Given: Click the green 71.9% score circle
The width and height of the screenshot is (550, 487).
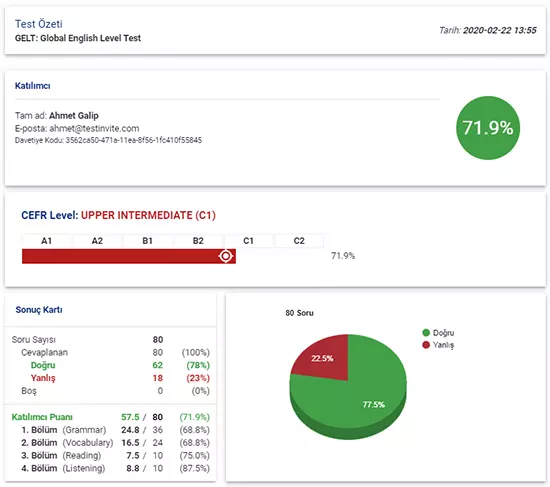Looking at the screenshot, I should click(488, 128).
